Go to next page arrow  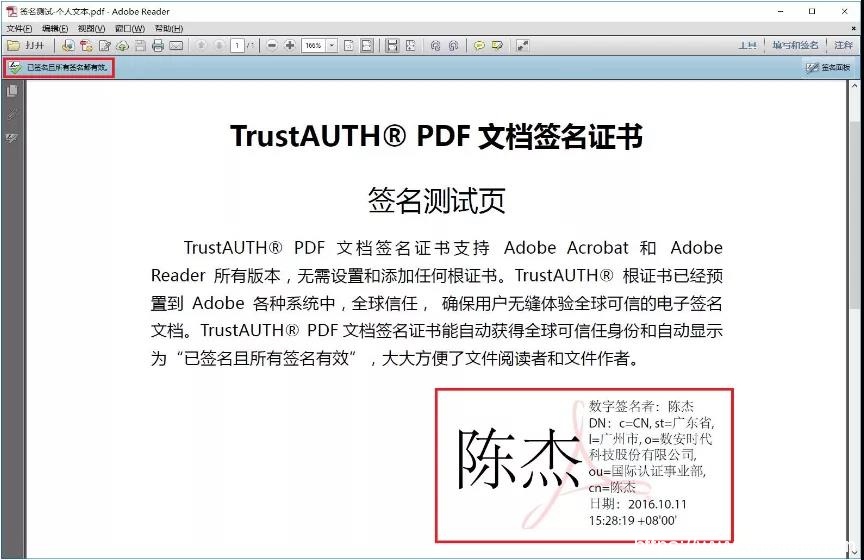[219, 46]
